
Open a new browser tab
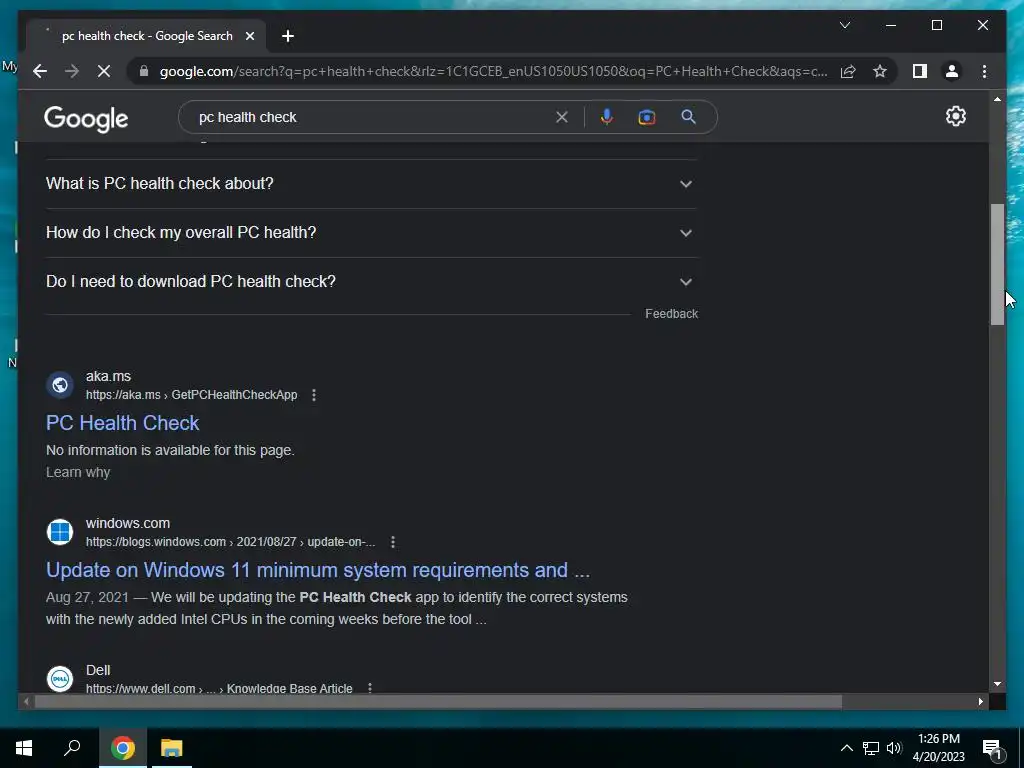pos(288,36)
